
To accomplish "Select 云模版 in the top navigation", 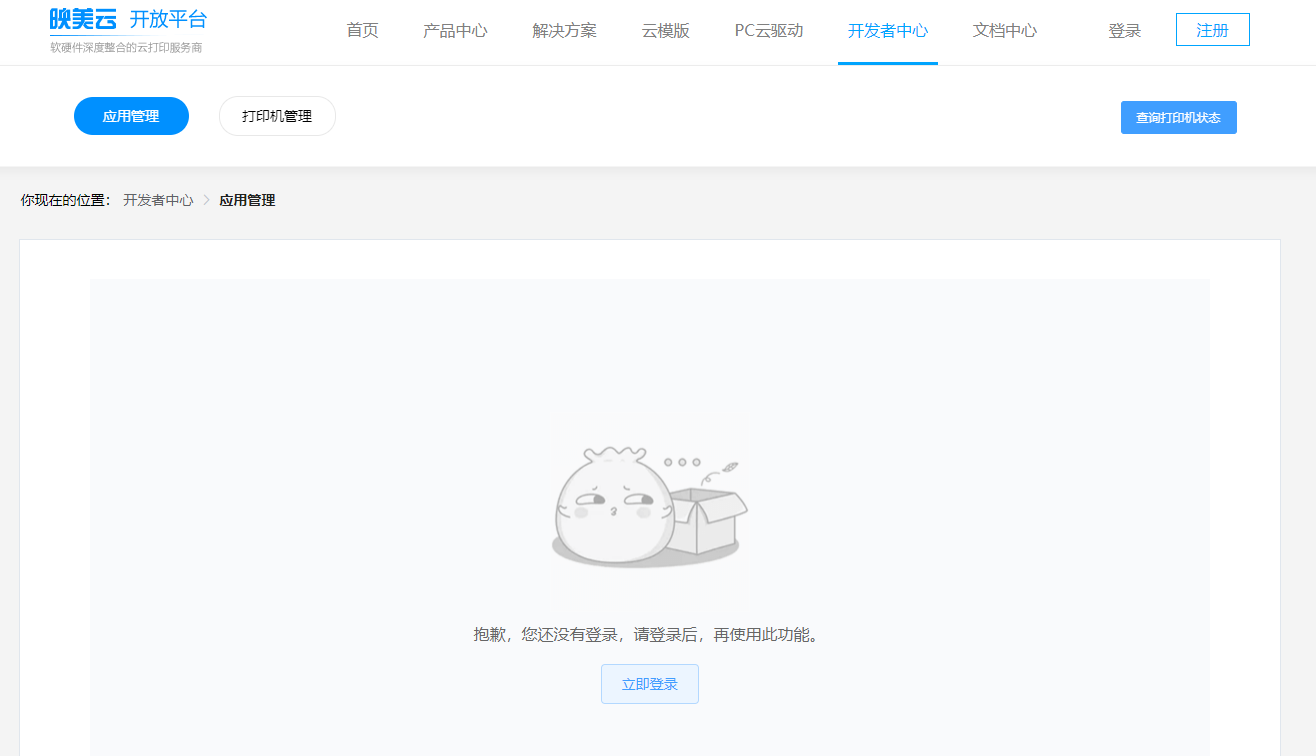I will pyautogui.click(x=665, y=31).
